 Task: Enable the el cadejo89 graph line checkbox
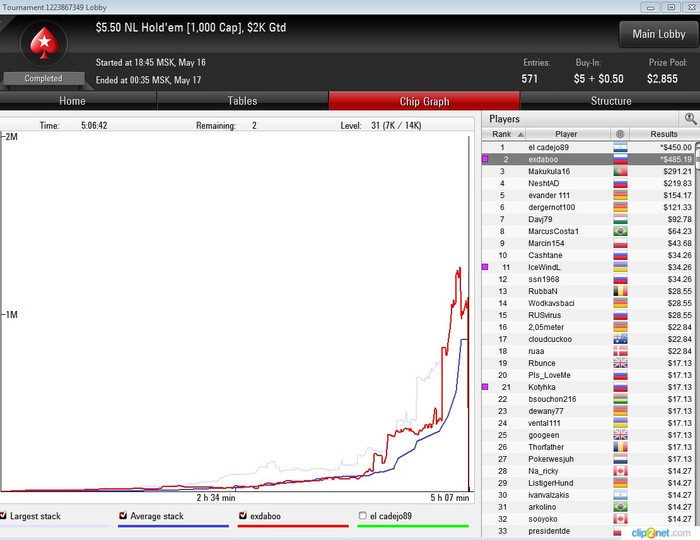362,516
